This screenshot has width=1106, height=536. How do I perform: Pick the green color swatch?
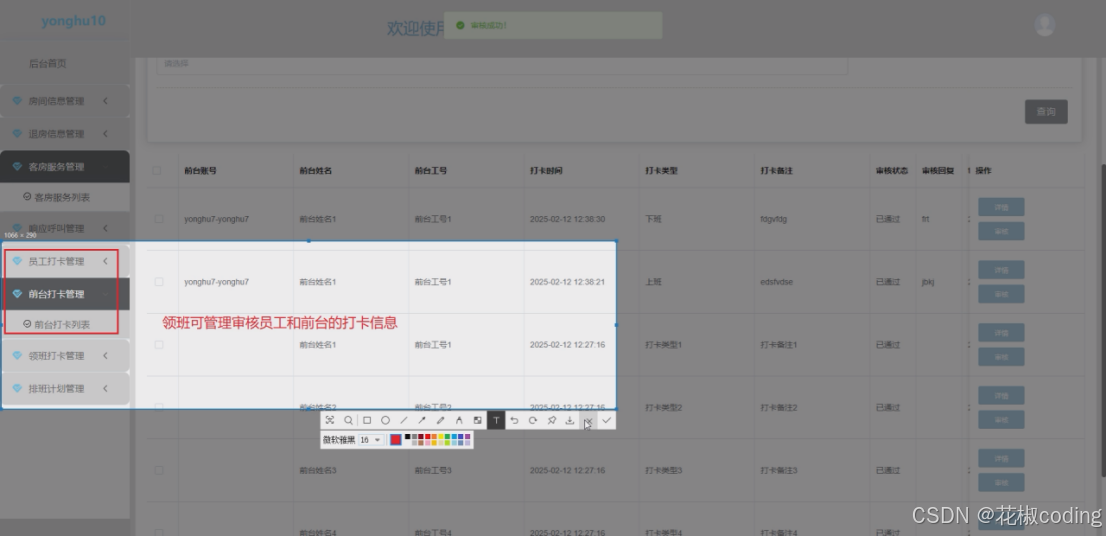pos(447,437)
